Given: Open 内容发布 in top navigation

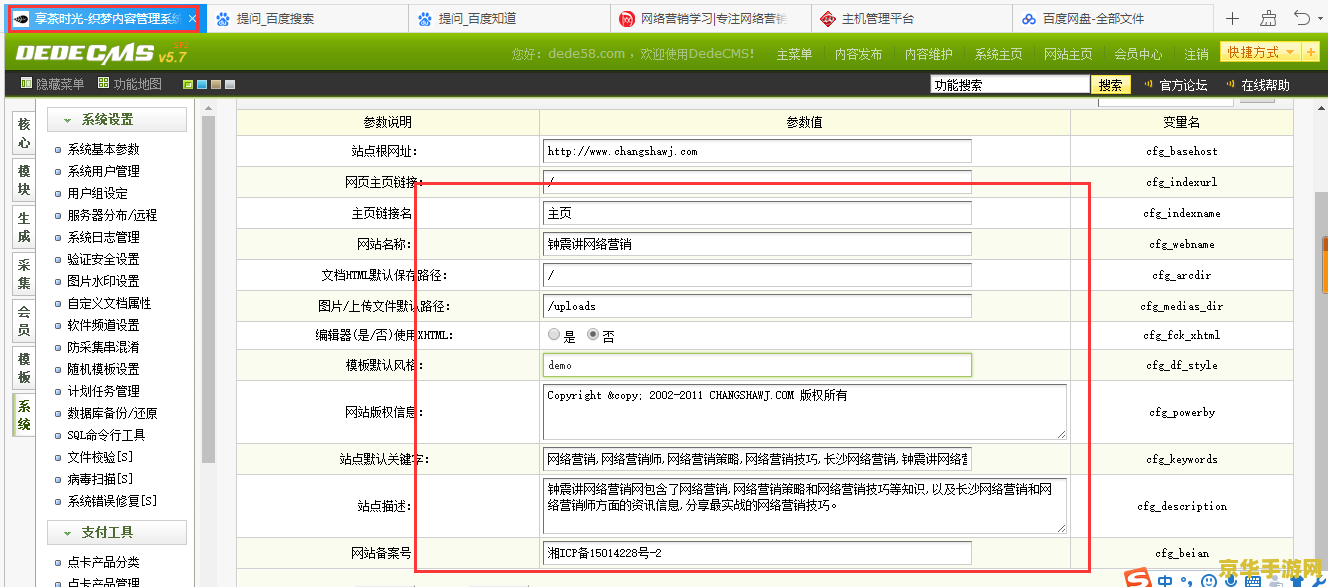Looking at the screenshot, I should [x=858, y=54].
